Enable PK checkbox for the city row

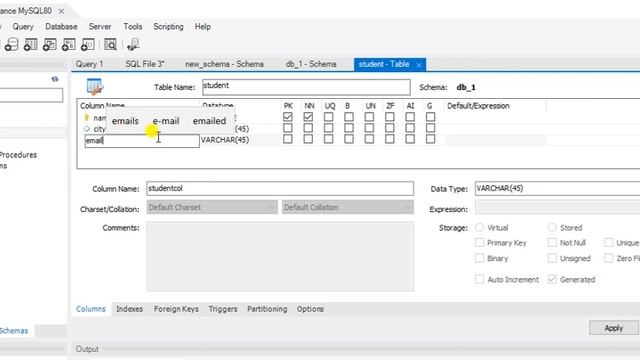click(x=288, y=128)
